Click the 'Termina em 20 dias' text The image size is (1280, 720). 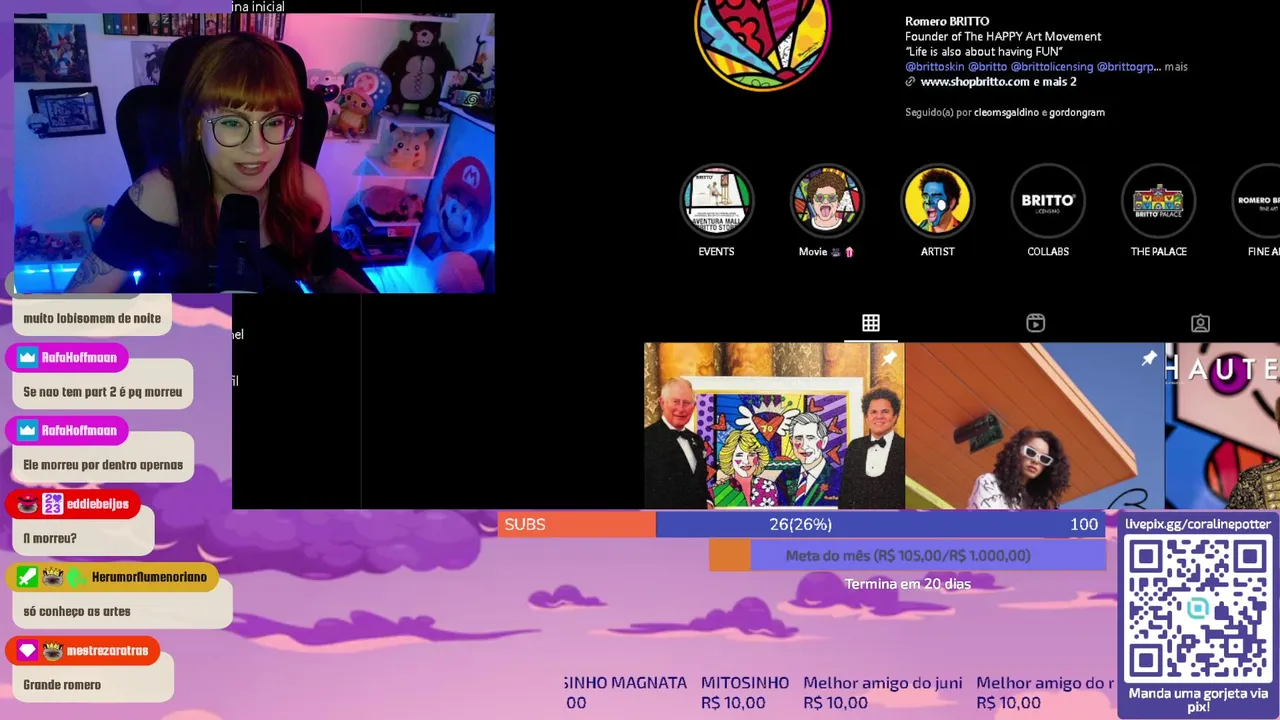tap(908, 584)
